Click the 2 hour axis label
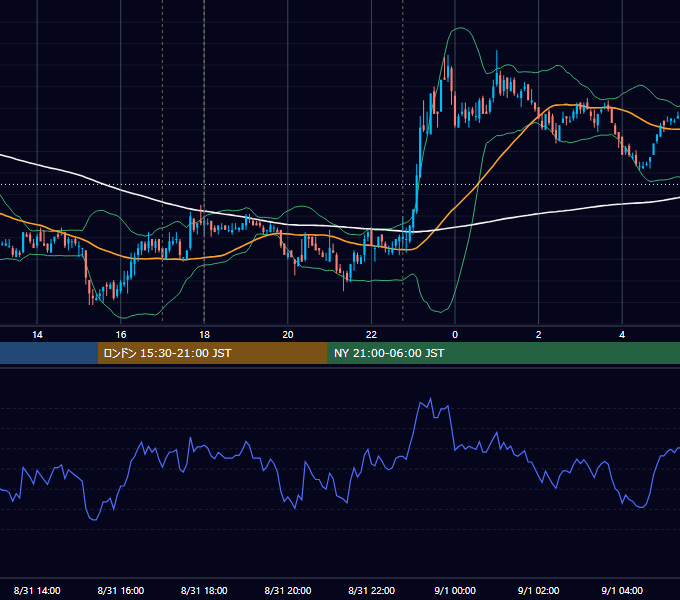This screenshot has width=680, height=600. pos(539,335)
